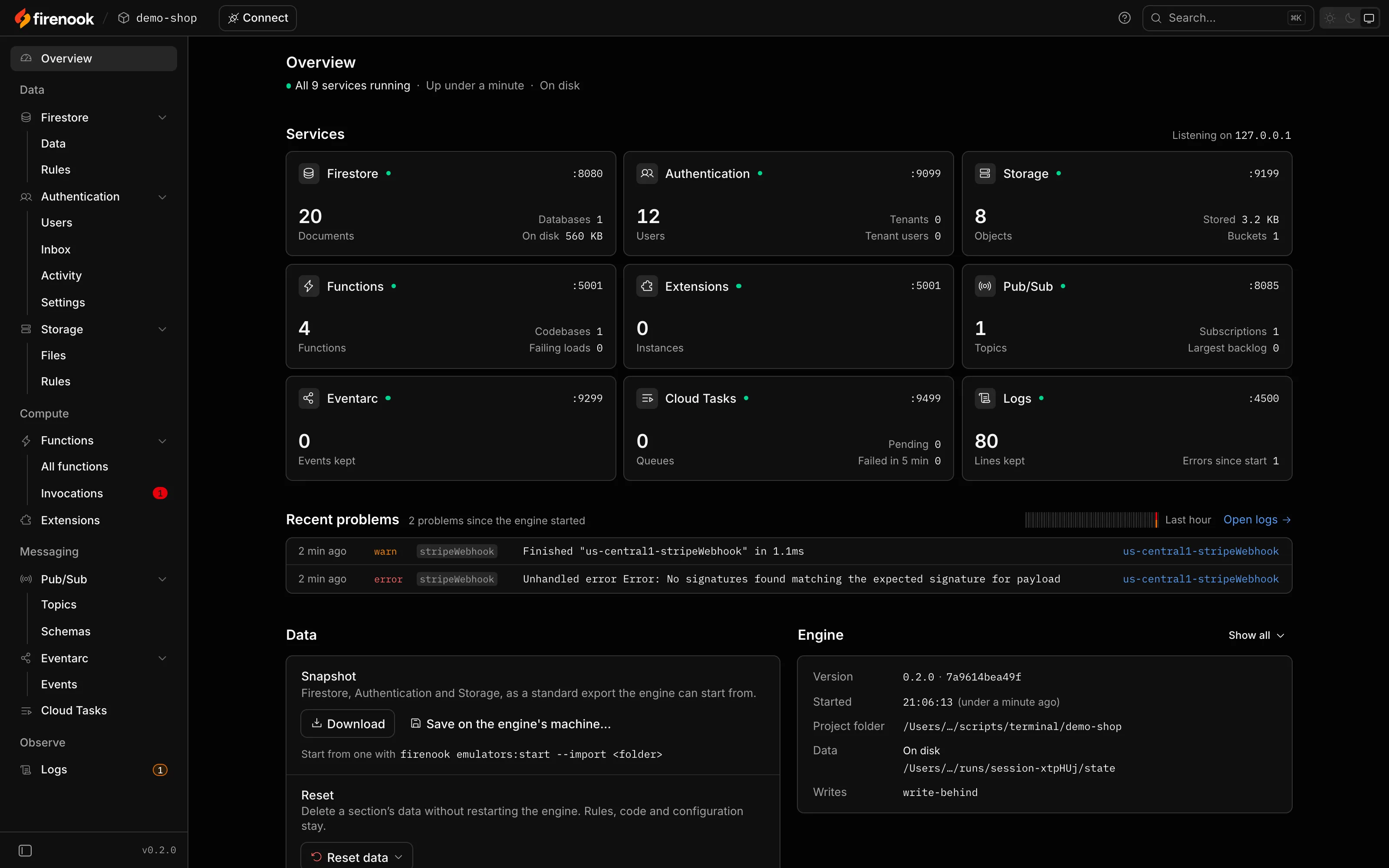Click the Eventarc share icon in services card
Image resolution: width=1389 pixels, height=868 pixels.
click(x=309, y=398)
